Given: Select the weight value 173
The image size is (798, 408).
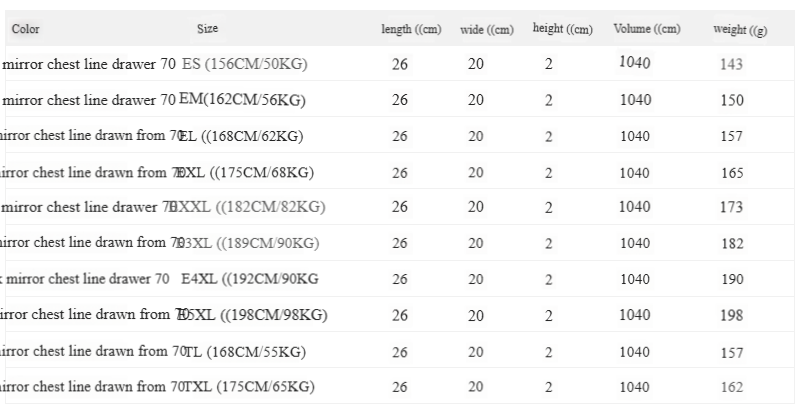Looking at the screenshot, I should [732, 207].
